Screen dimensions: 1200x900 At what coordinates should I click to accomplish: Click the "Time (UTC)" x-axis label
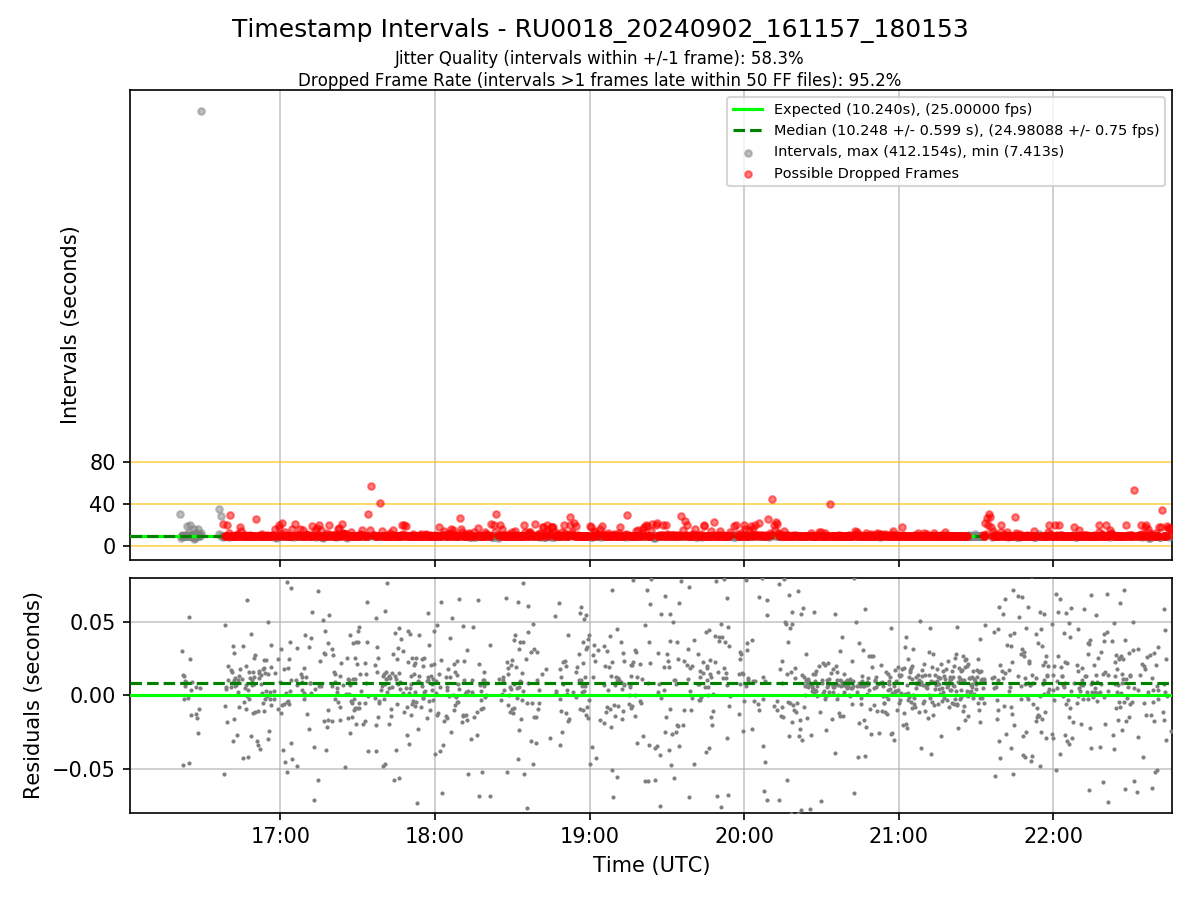[651, 865]
